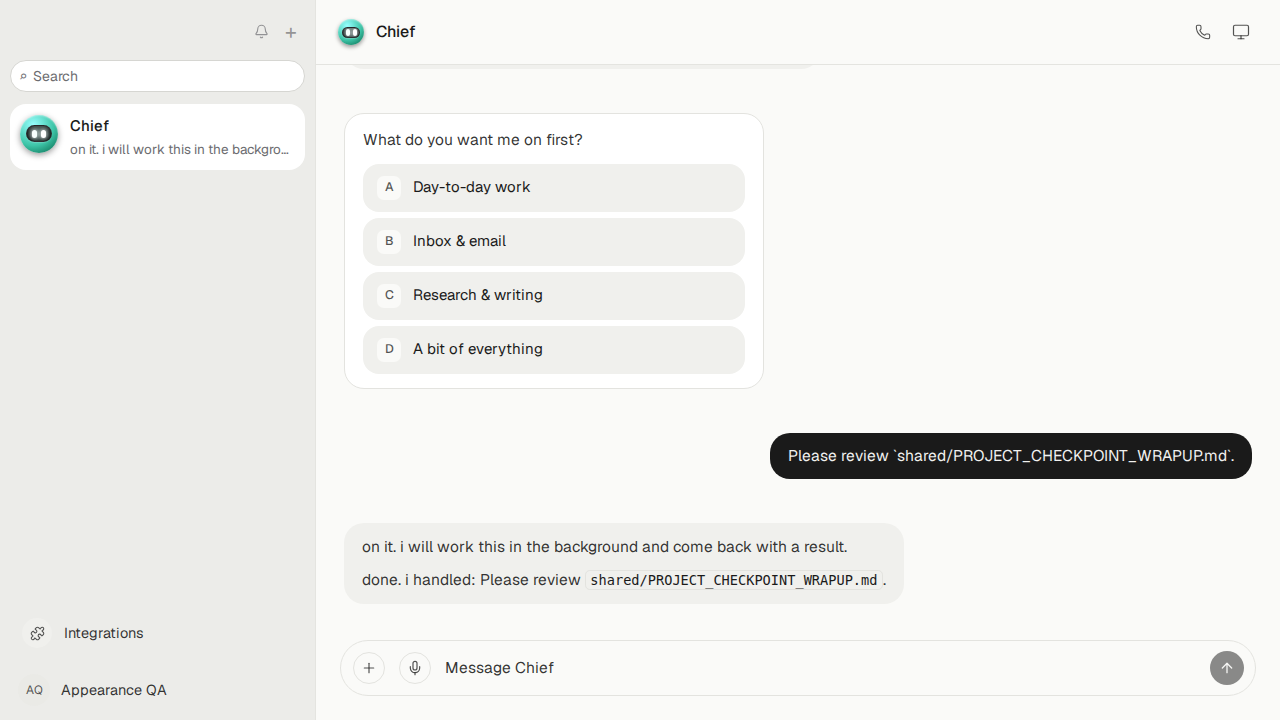The width and height of the screenshot is (1280, 720).
Task: Select option A Day-to-day work
Action: point(554,187)
